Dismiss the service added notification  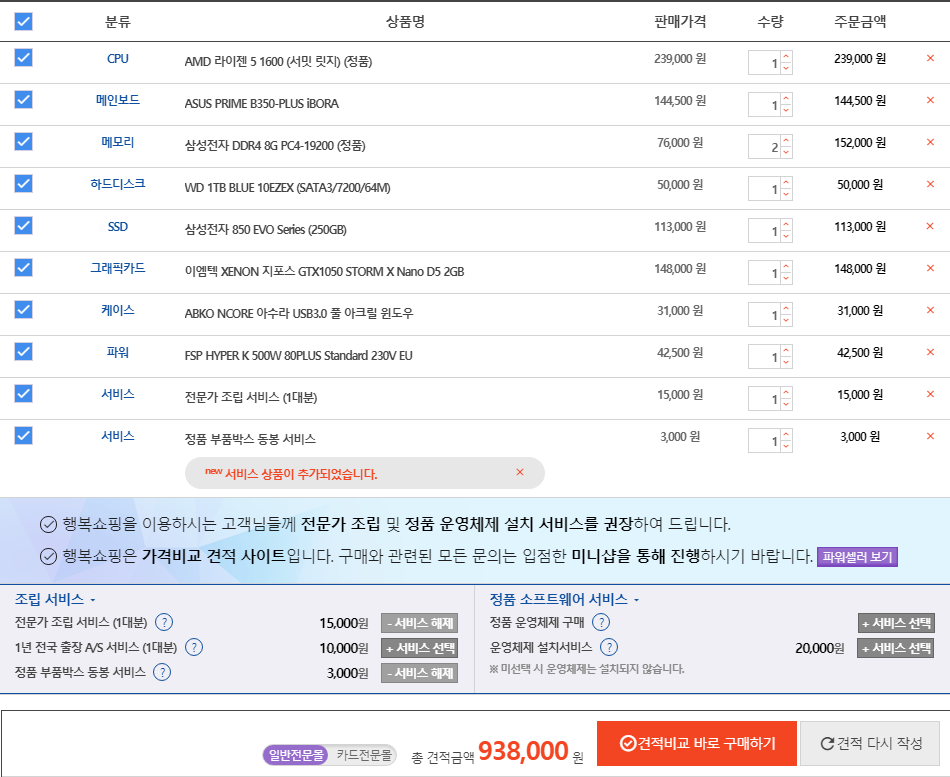click(x=519, y=472)
